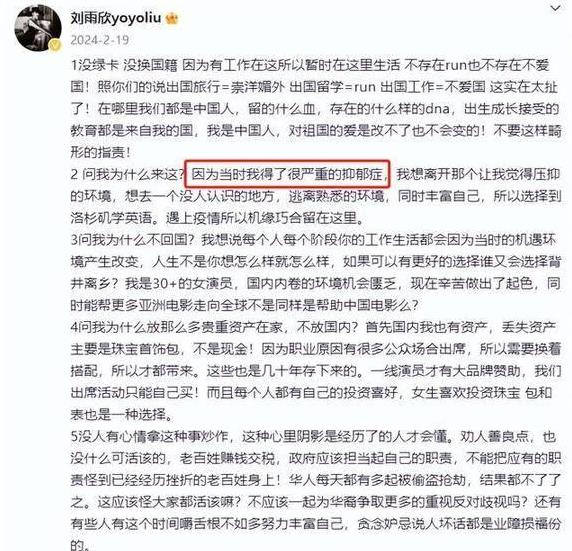Open the post options chevron menu
572x551 pixels.
[x=555, y=8]
